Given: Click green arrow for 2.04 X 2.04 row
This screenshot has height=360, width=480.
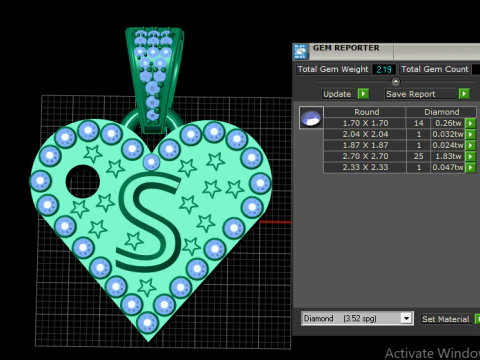Looking at the screenshot, I should (470, 134).
